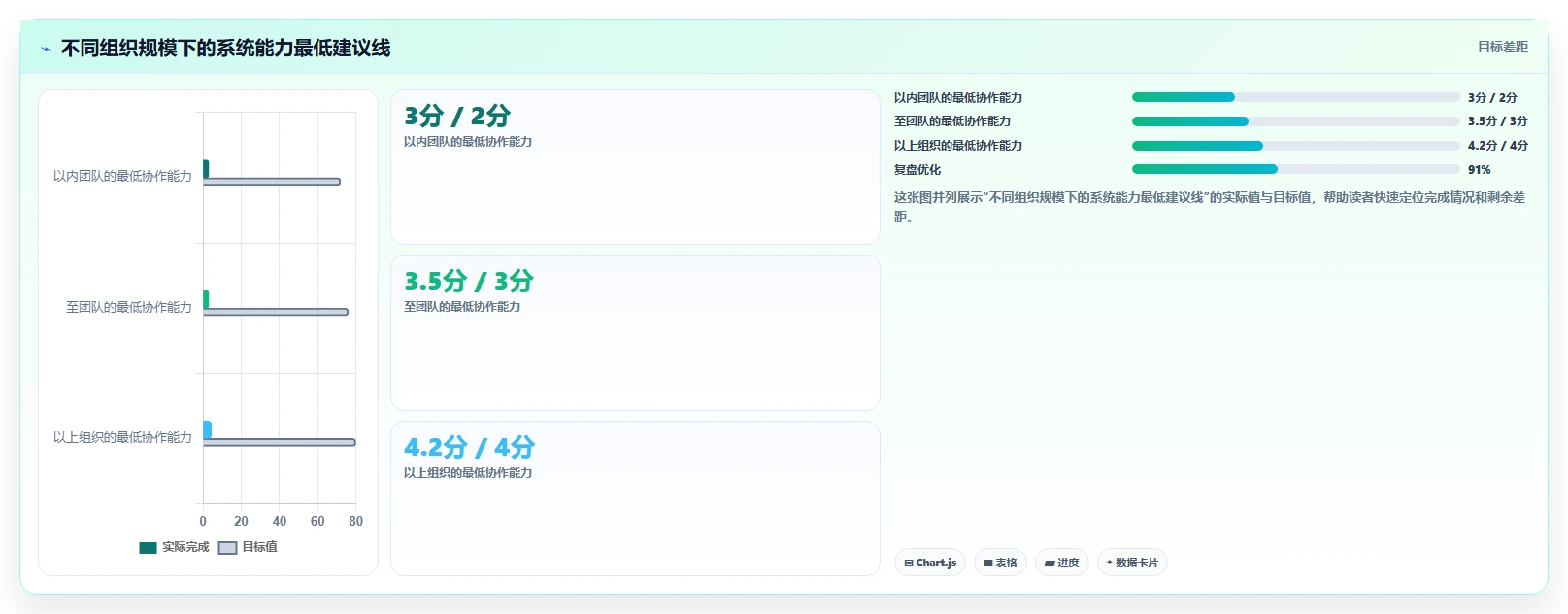This screenshot has height=614, width=1568.
Task: Click the chart y-axis label 至团队的最低协作能力
Action: click(x=129, y=307)
